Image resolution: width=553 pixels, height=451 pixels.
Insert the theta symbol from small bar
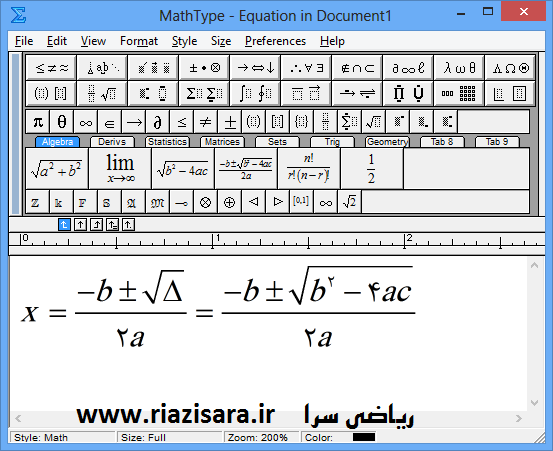[x=62, y=122]
